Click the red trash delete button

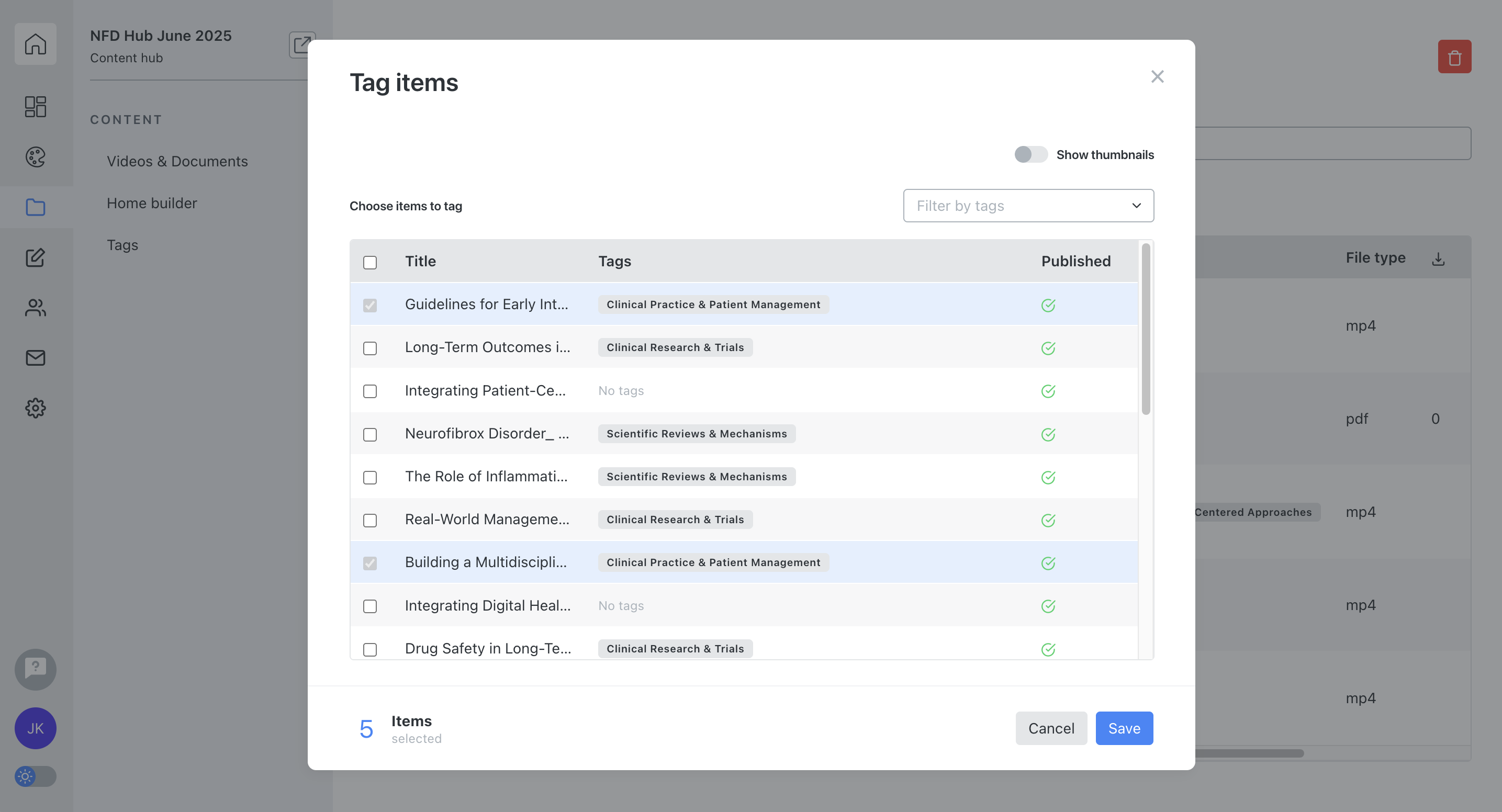click(1454, 57)
